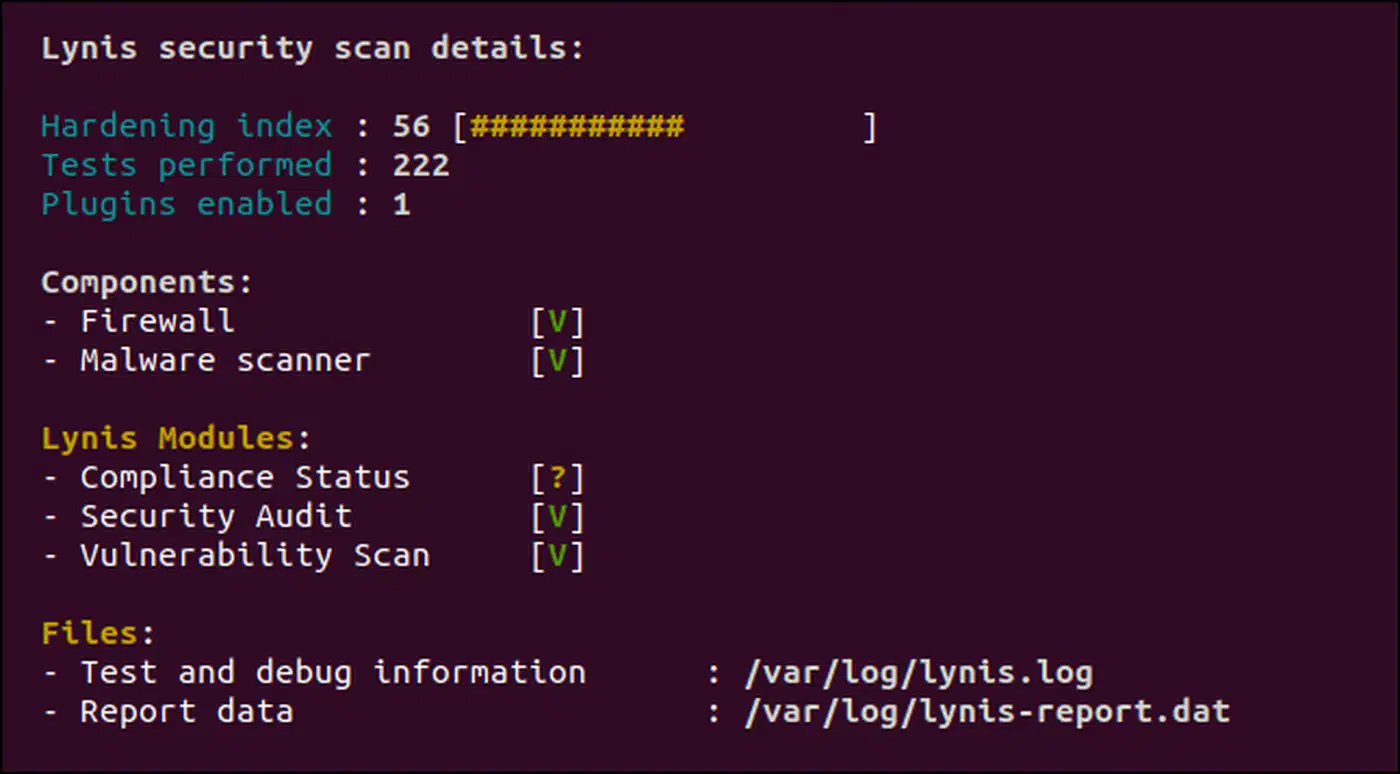Click the "Test and debug information" entry
This screenshot has height=774, width=1400.
point(333,673)
